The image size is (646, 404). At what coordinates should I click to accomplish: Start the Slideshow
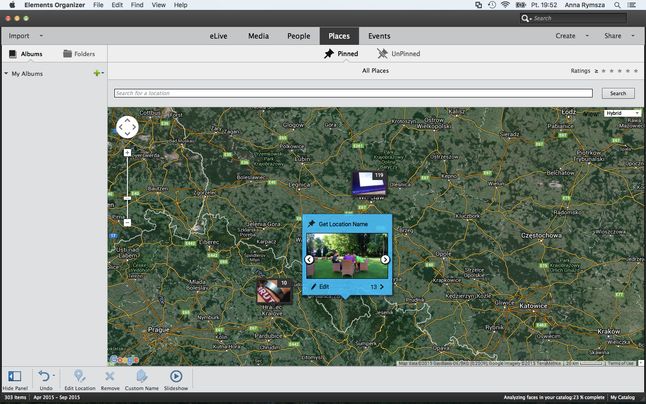tap(176, 376)
